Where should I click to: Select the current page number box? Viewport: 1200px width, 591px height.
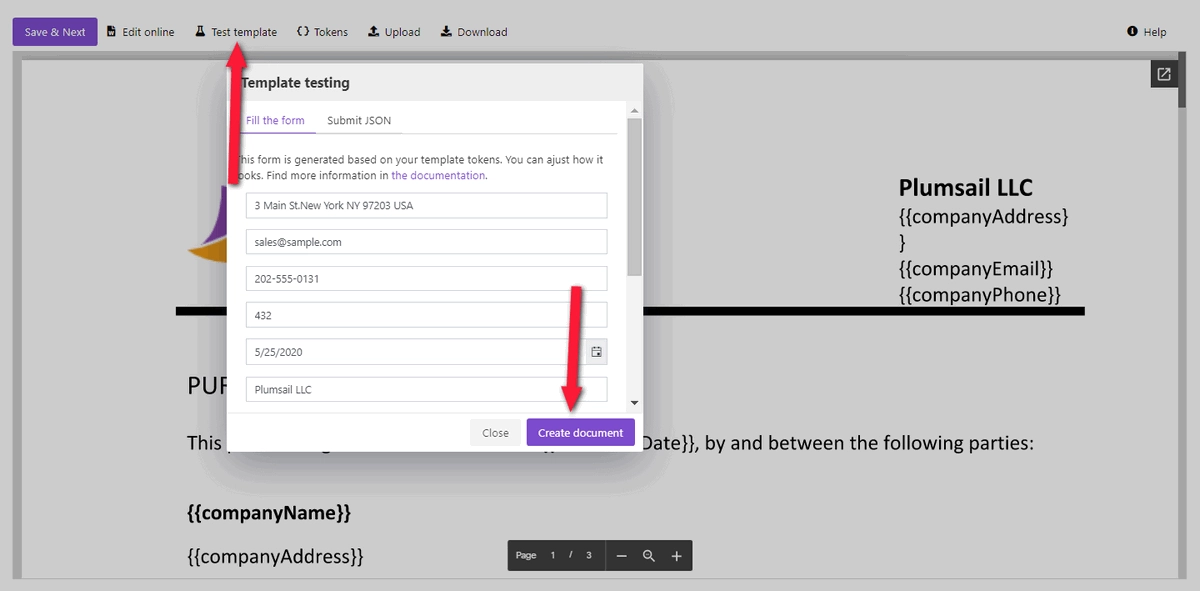point(552,555)
